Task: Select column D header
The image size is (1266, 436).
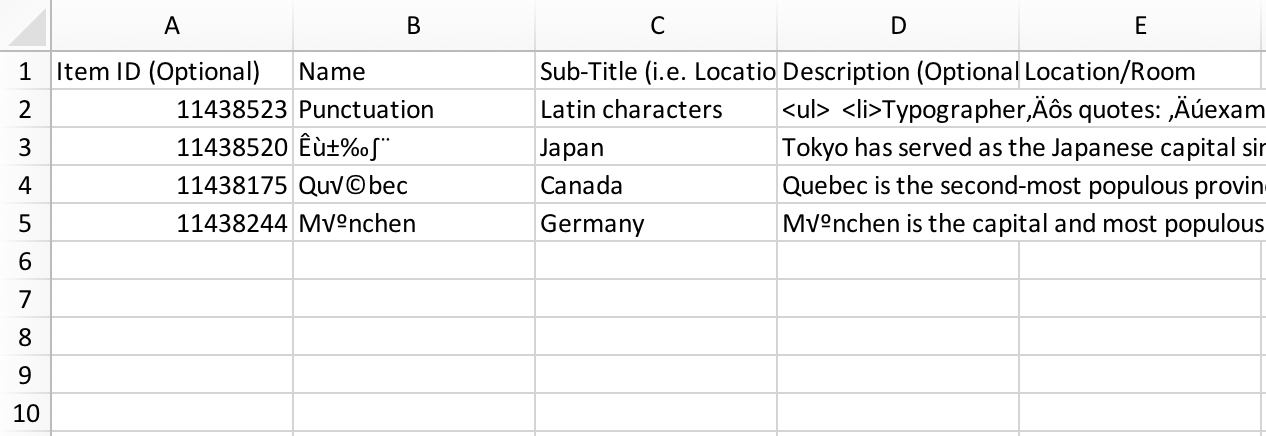Action: click(898, 27)
